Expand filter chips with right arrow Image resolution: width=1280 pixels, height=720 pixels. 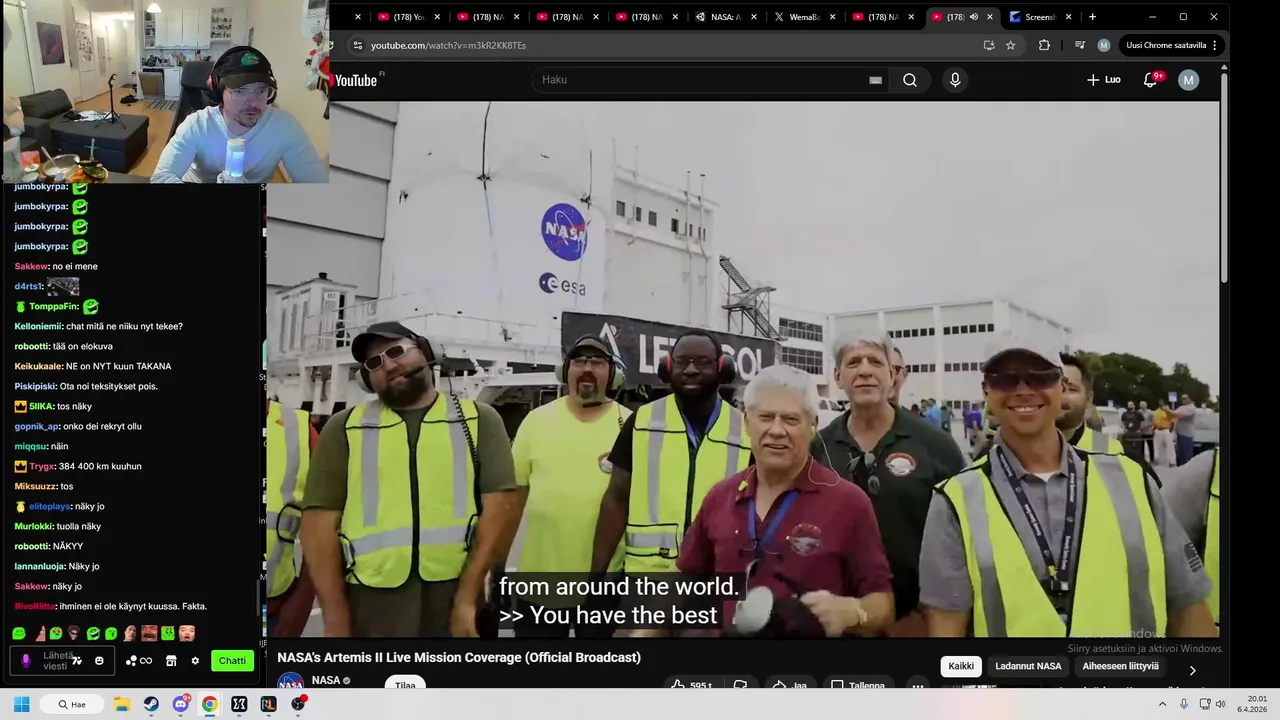pyautogui.click(x=1192, y=670)
